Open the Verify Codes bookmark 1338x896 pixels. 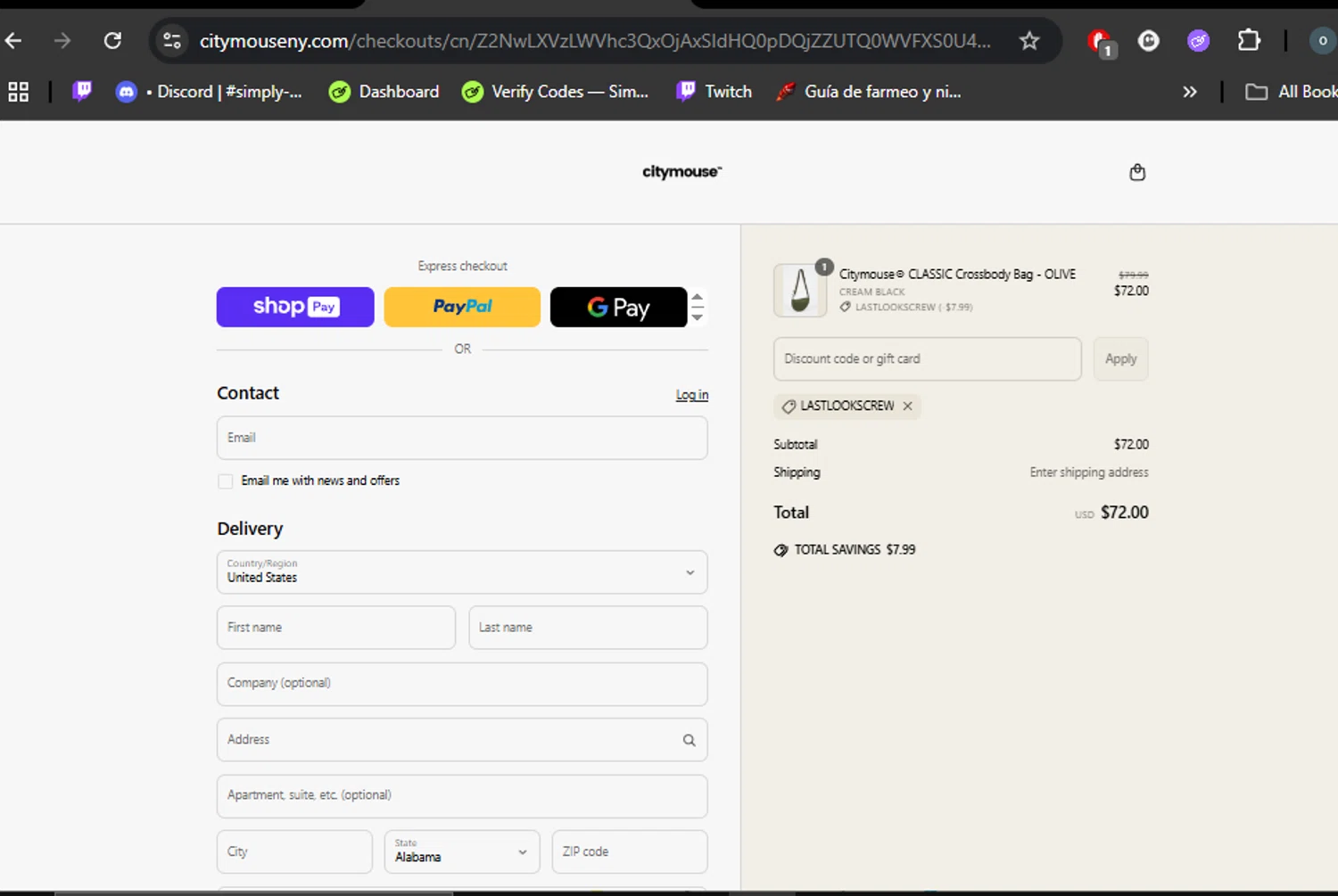(555, 91)
